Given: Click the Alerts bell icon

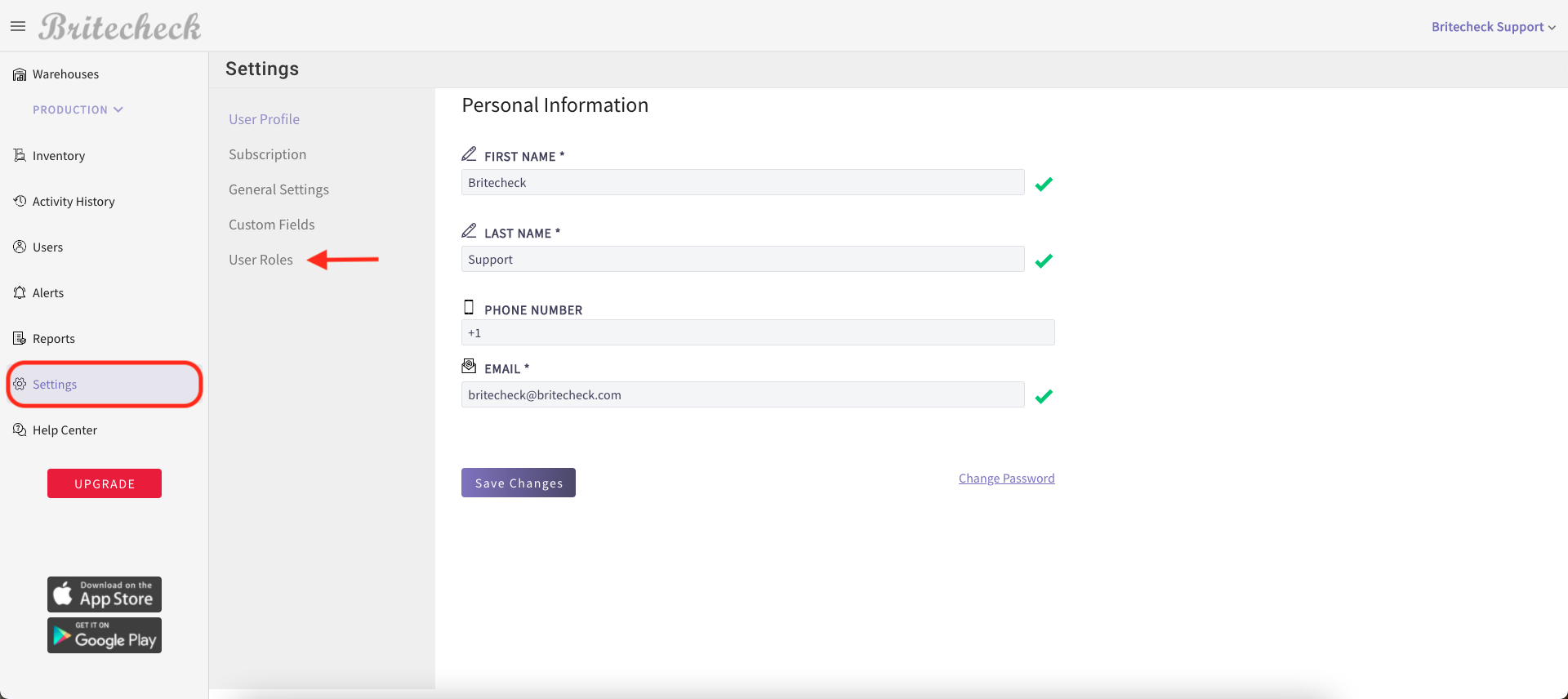Looking at the screenshot, I should tap(20, 292).
